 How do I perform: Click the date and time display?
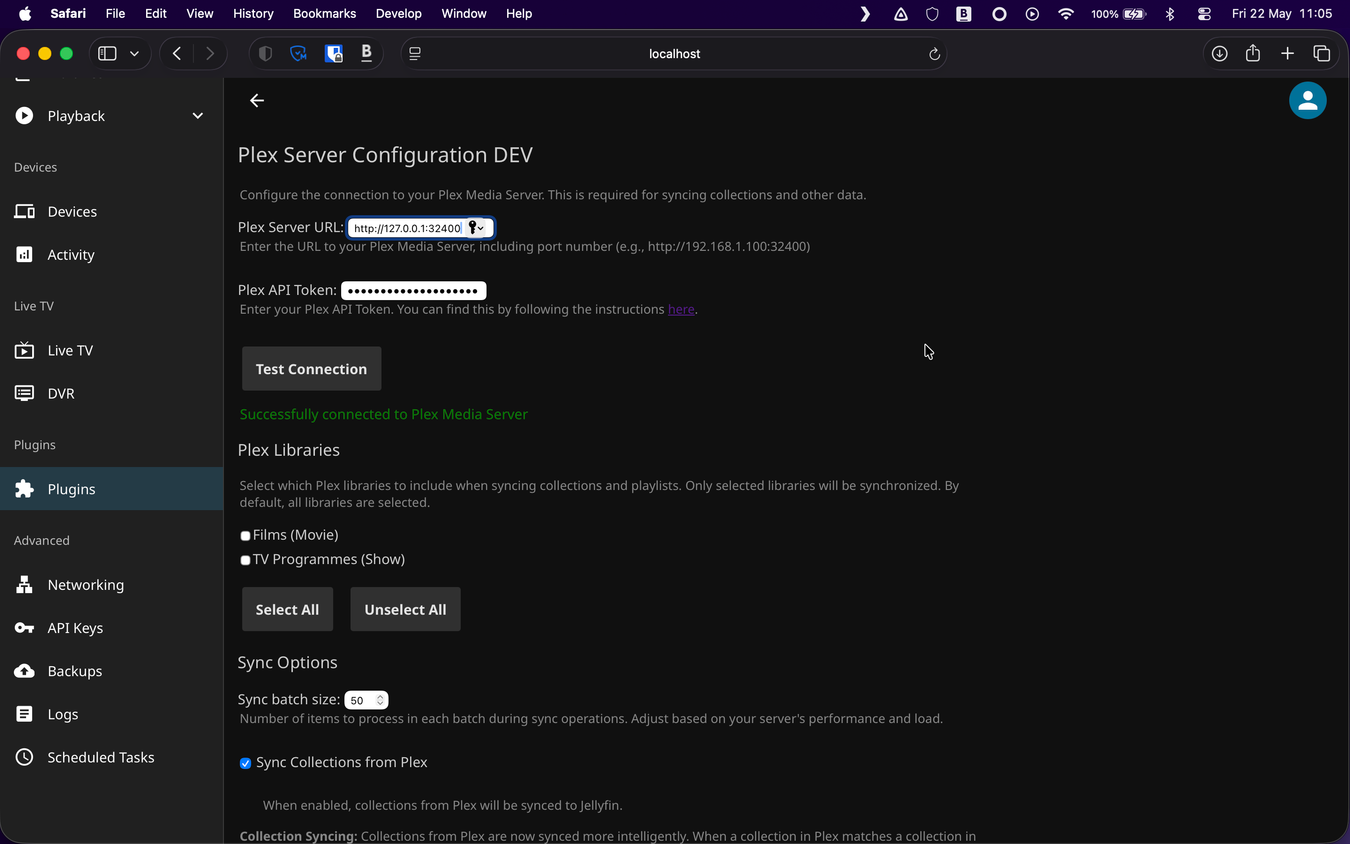pyautogui.click(x=1282, y=14)
